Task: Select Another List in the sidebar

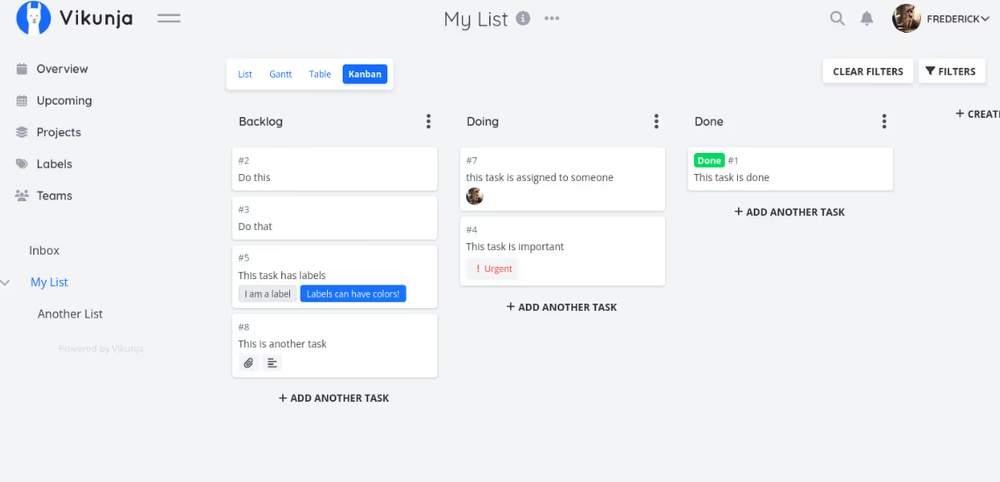Action: pos(70,314)
